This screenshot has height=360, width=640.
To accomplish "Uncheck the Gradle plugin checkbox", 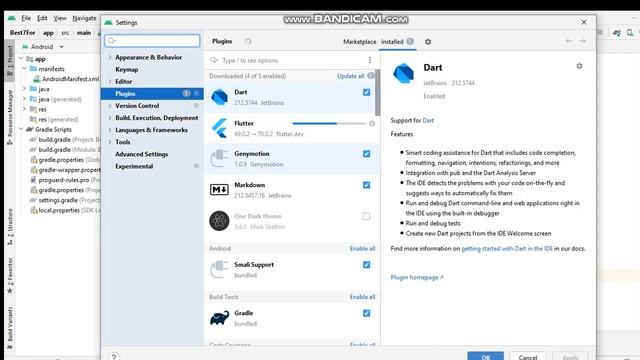I will tap(367, 313).
